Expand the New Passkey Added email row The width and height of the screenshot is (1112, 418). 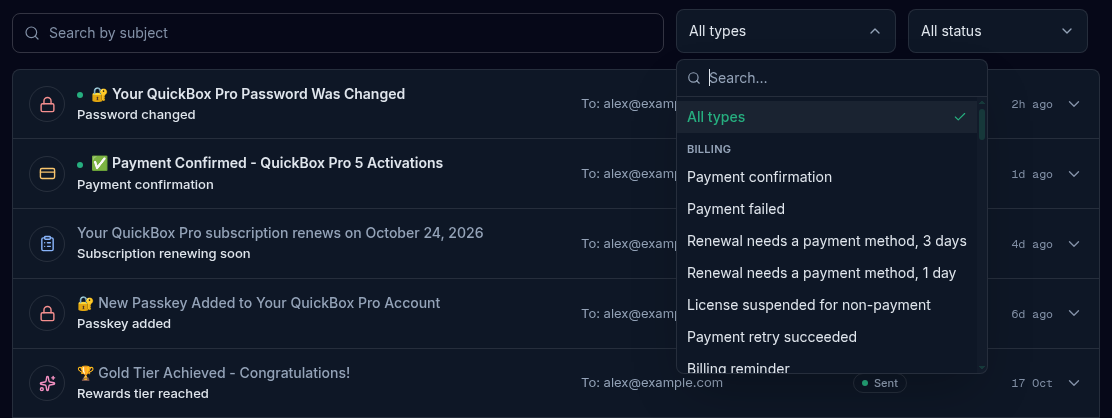(x=1074, y=313)
